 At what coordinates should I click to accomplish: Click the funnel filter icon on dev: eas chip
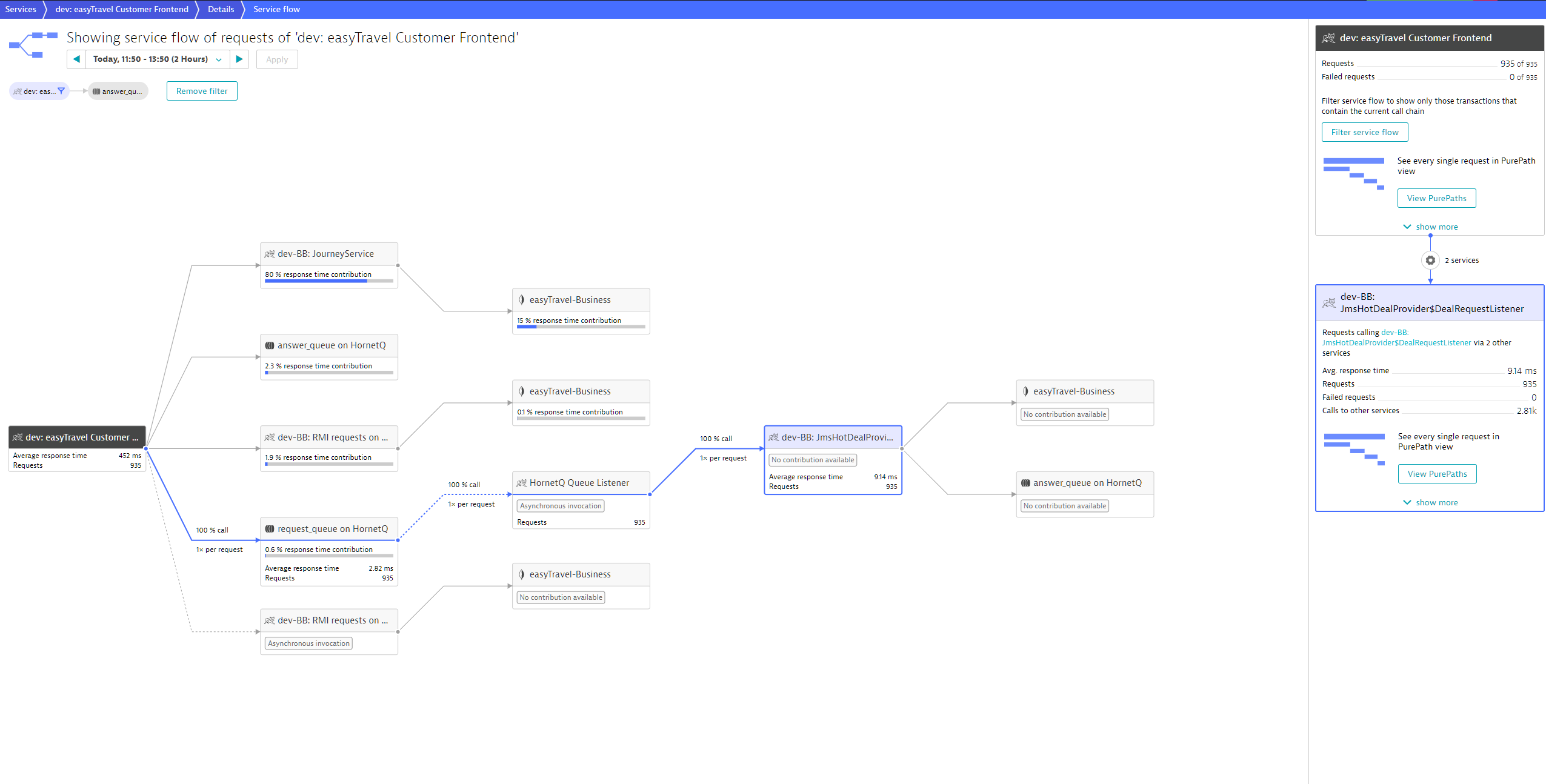61,91
